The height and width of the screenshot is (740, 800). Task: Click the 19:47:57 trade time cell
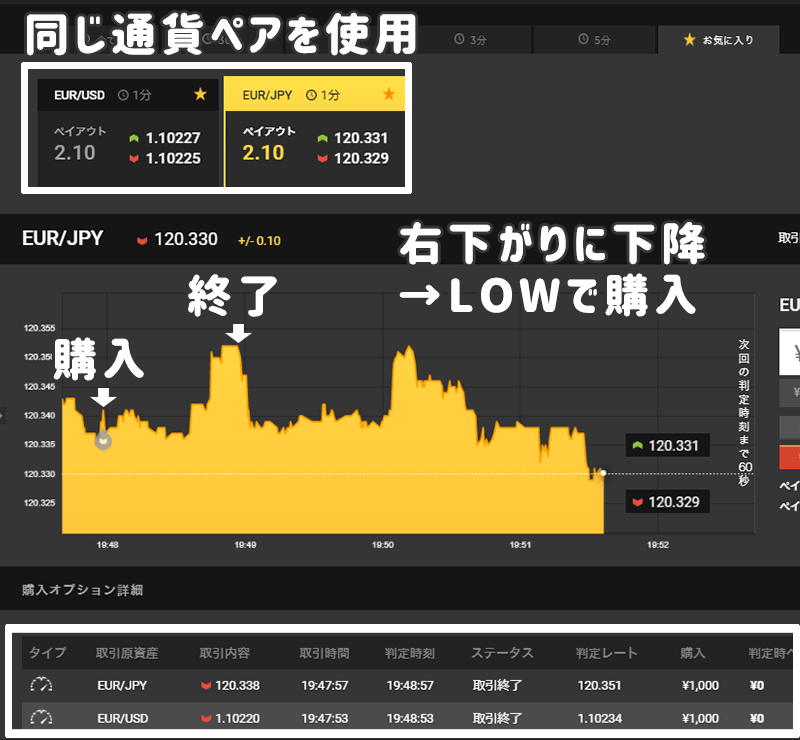[324, 685]
